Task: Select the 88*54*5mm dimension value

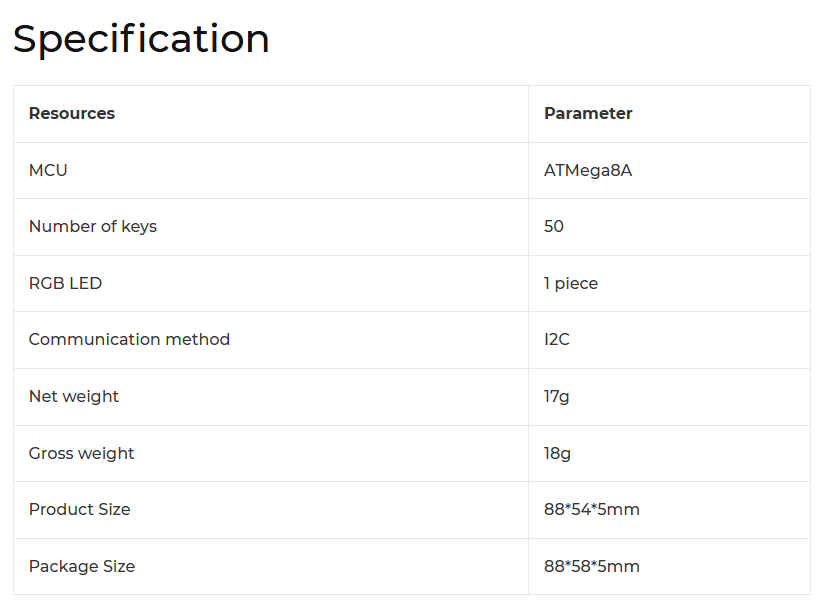Action: (x=592, y=510)
